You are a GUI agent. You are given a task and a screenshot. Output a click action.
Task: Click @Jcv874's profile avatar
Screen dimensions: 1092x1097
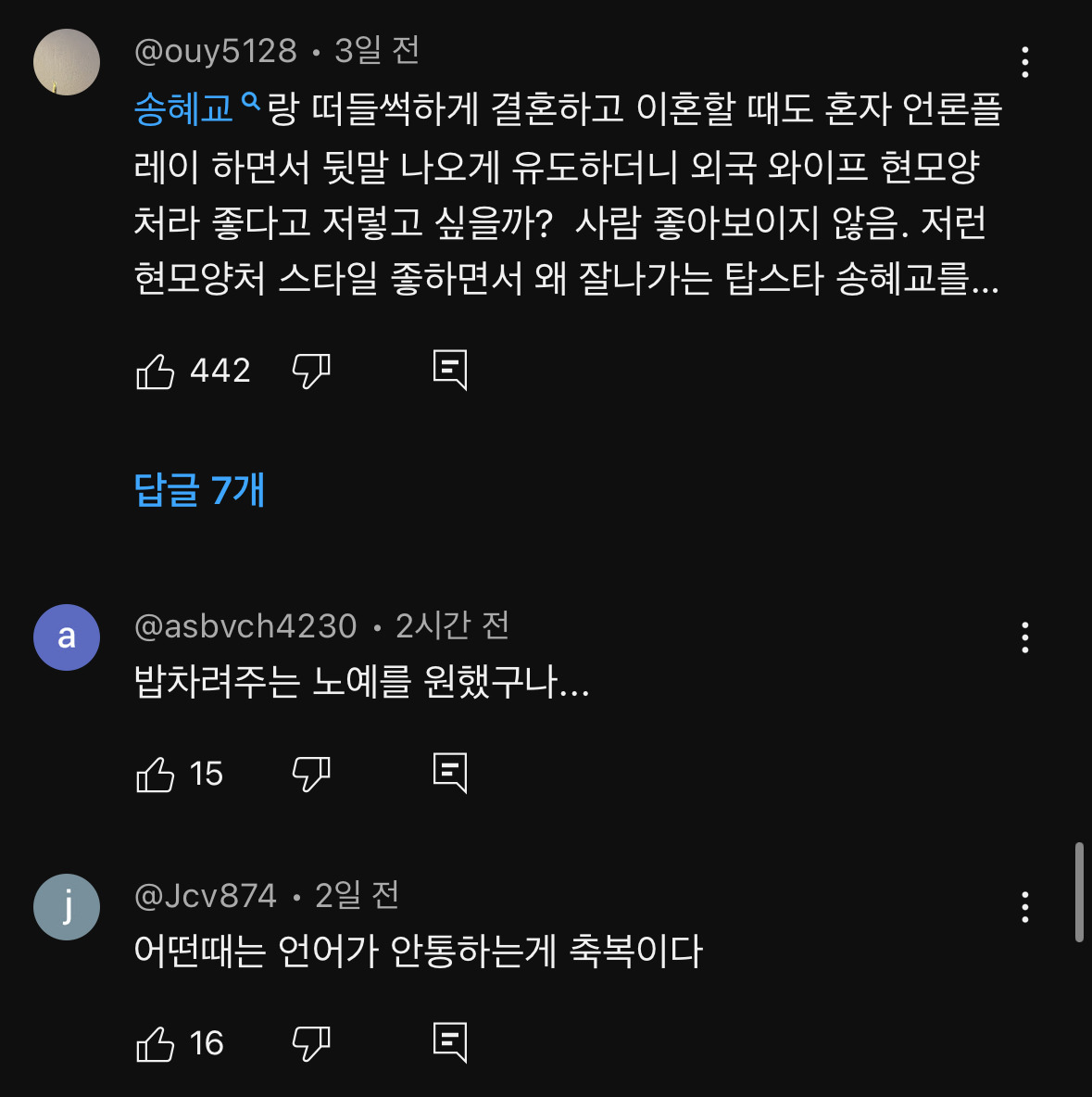click(x=66, y=907)
